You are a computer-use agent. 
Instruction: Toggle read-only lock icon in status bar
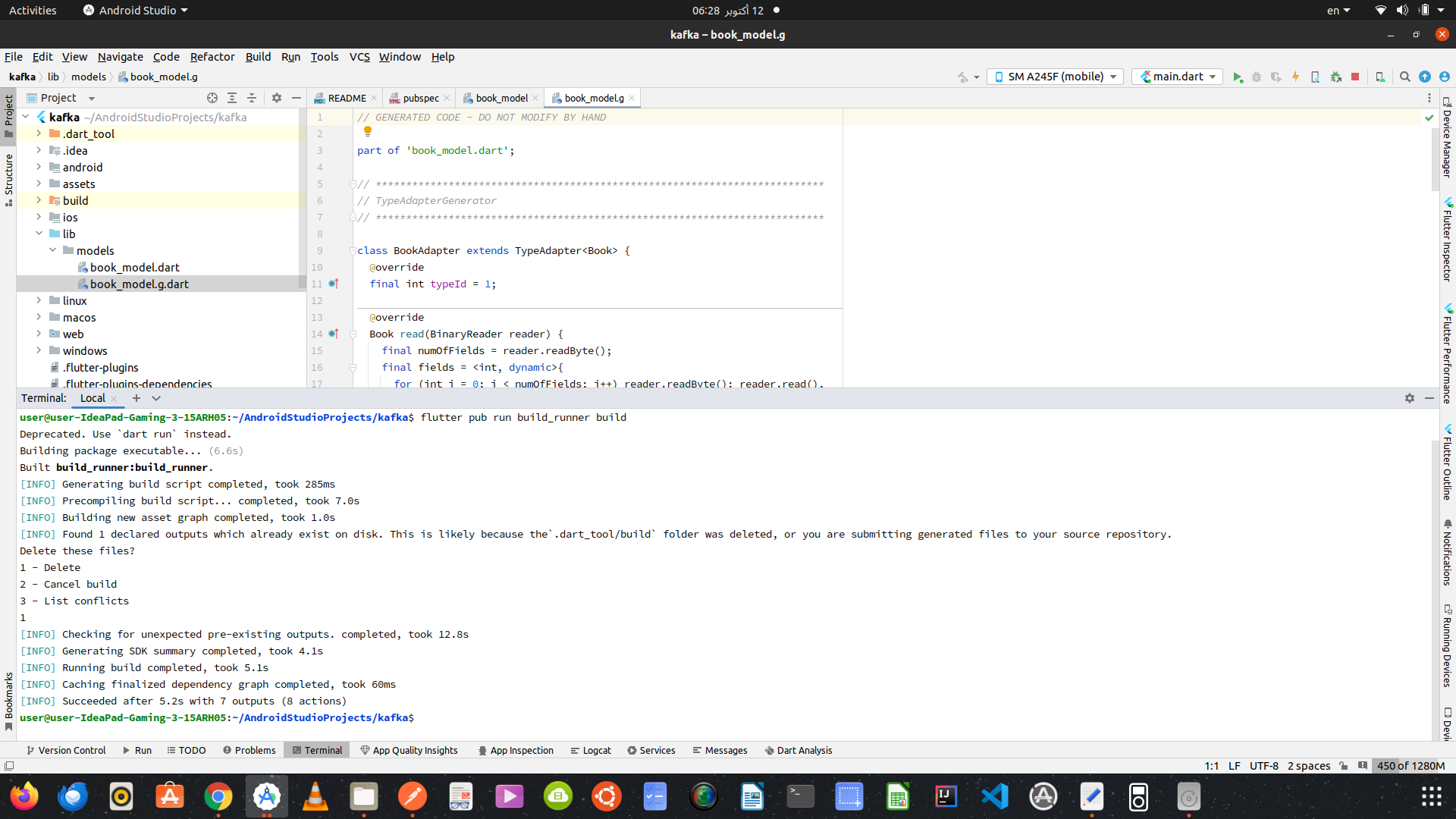point(1344,766)
